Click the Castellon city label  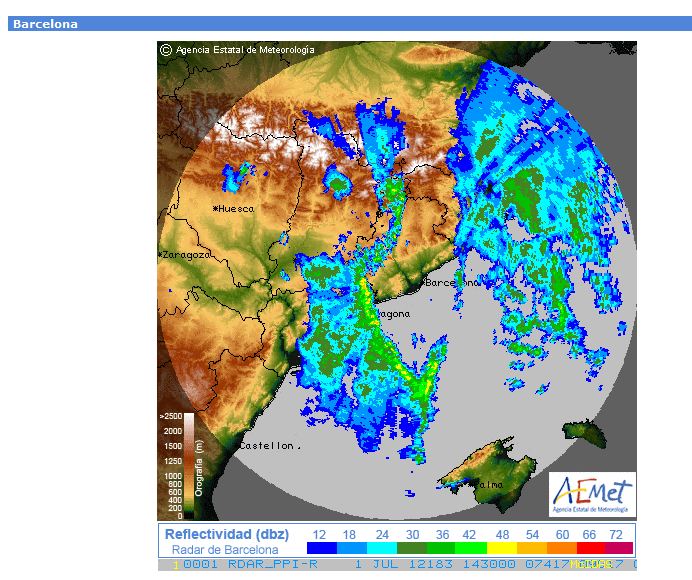(267, 444)
